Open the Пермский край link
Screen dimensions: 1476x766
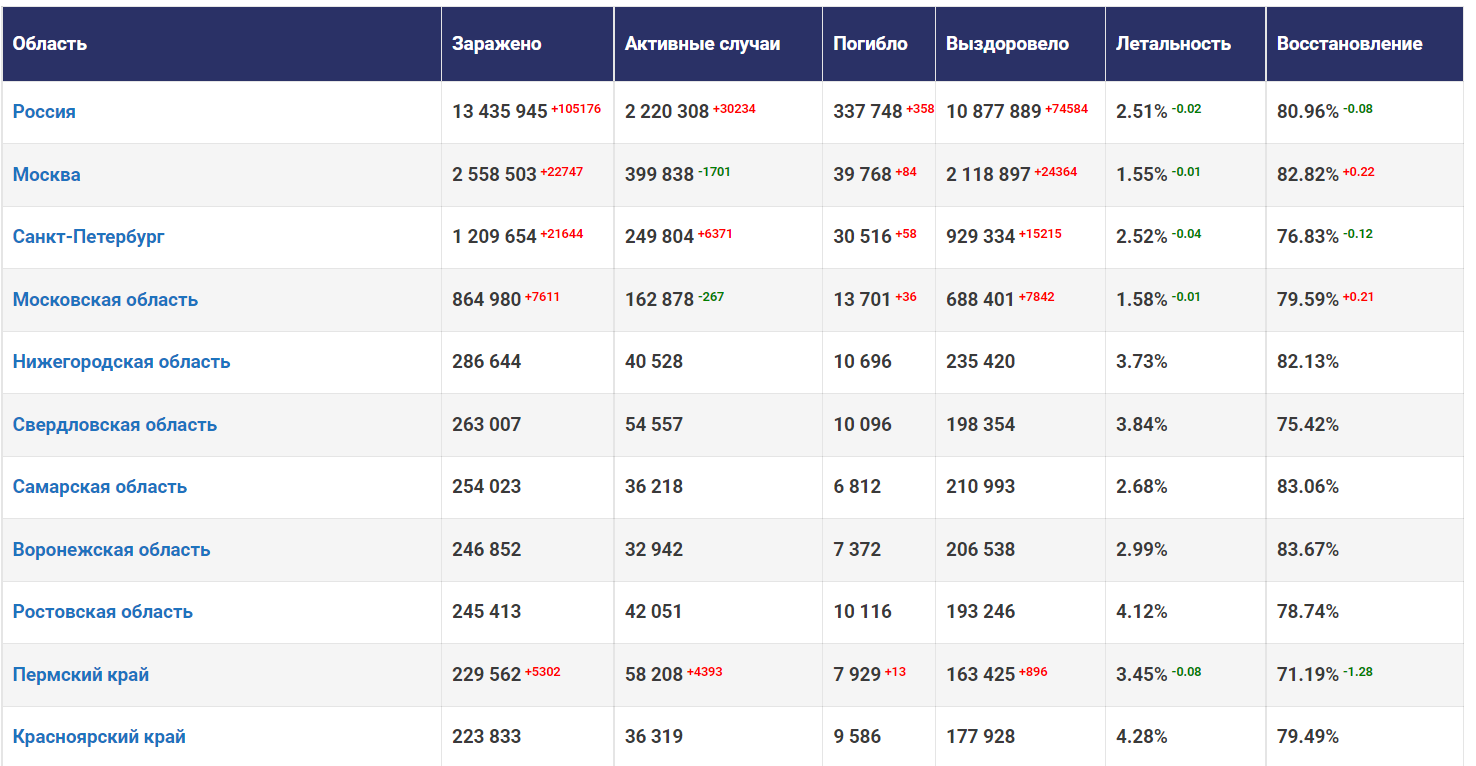pos(81,675)
